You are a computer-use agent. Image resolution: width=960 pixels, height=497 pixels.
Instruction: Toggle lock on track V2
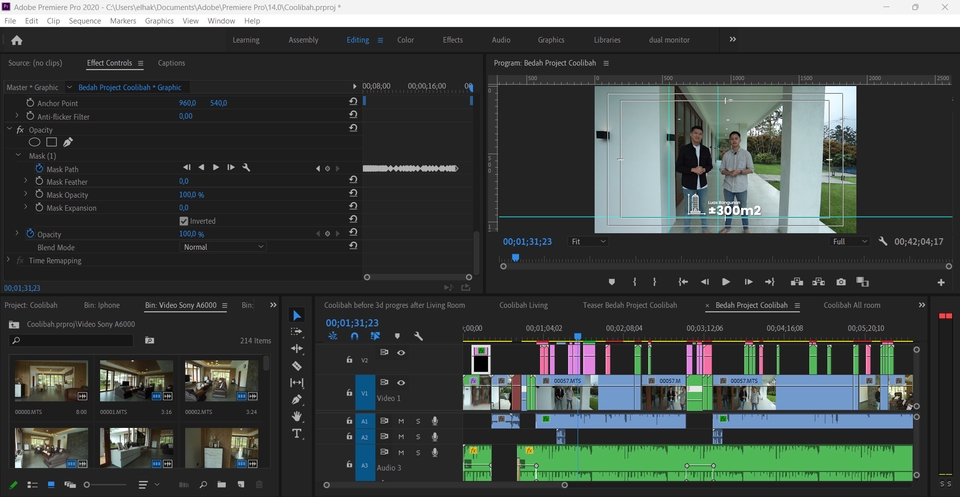(x=349, y=360)
